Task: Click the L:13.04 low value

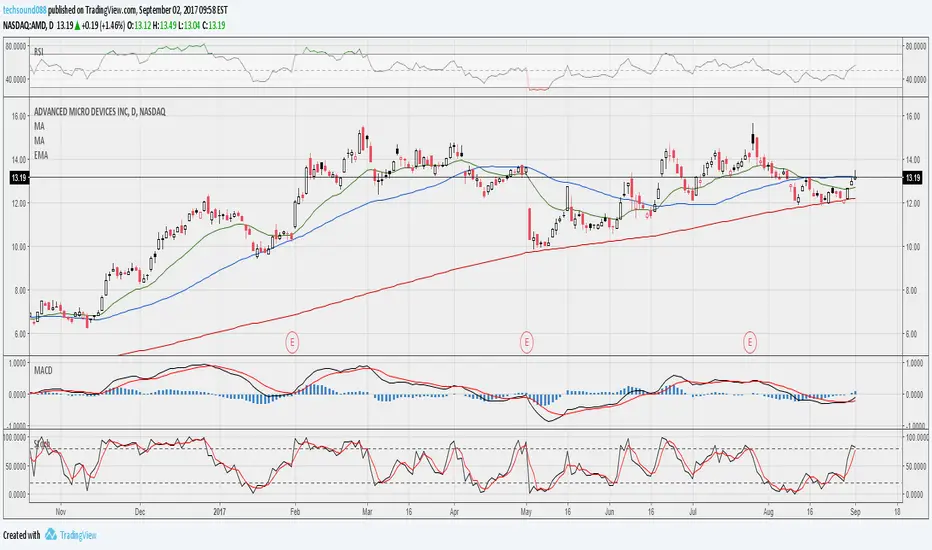Action: tap(189, 26)
